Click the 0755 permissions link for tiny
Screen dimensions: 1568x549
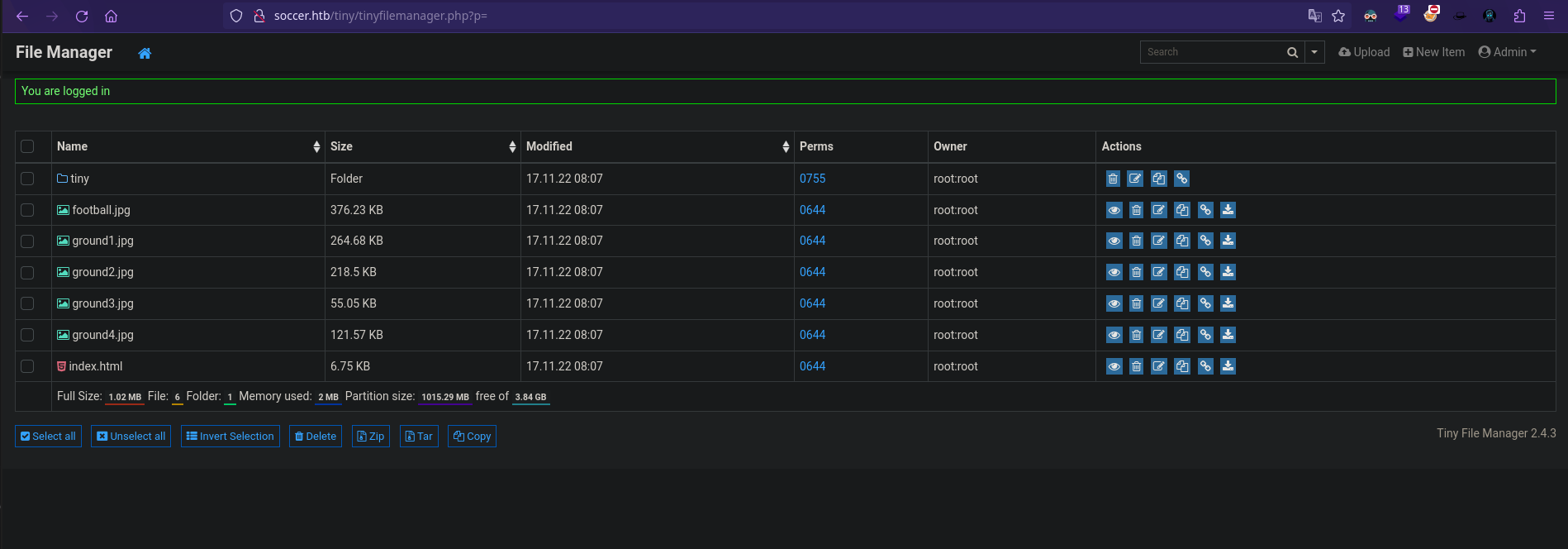pyautogui.click(x=812, y=179)
